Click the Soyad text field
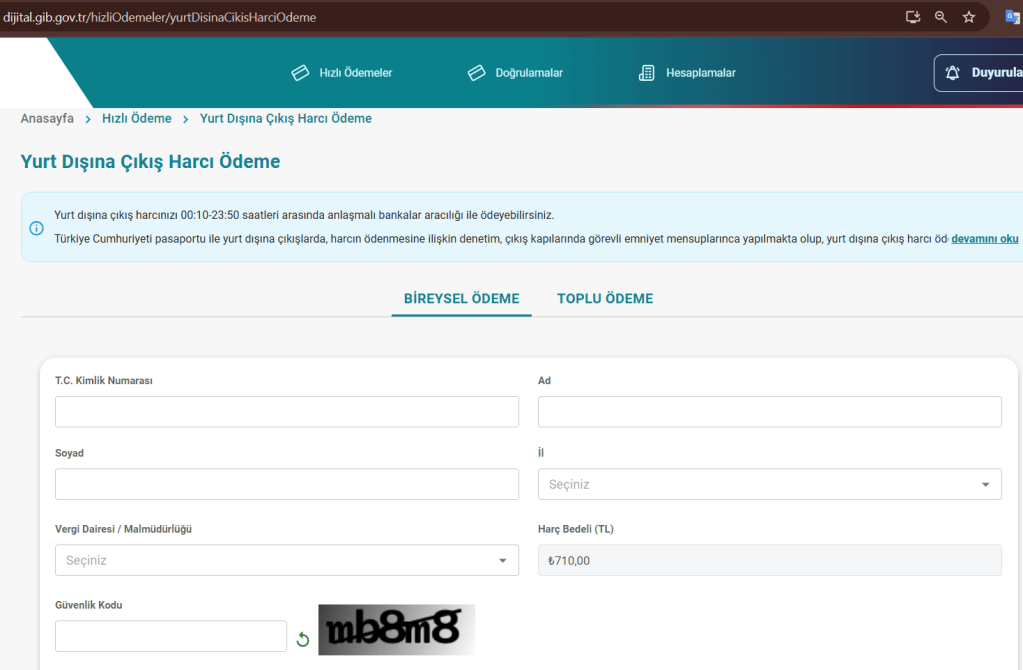Screen dimensions: 1023x670 coord(286,484)
